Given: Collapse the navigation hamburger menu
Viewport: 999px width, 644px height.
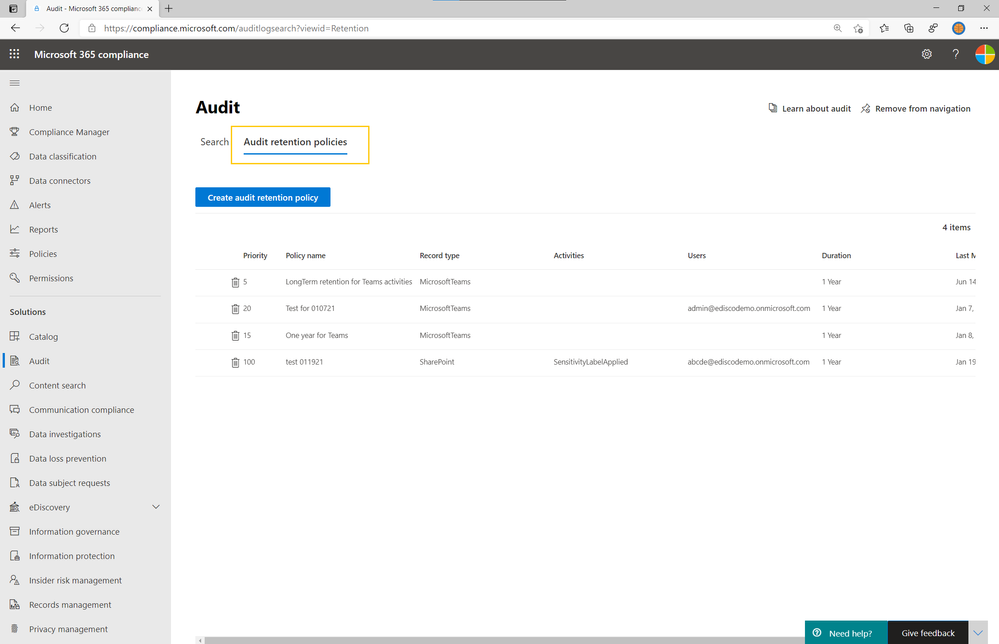Looking at the screenshot, I should point(15,83).
